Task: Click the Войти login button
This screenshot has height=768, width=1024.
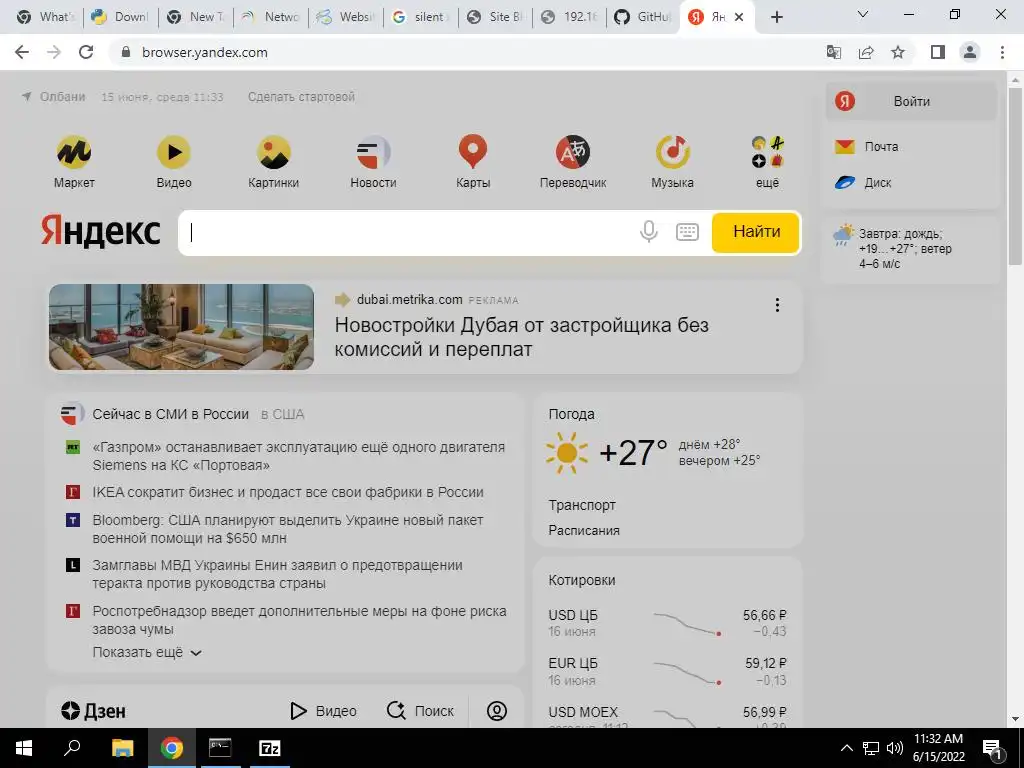Action: pyautogui.click(x=911, y=101)
